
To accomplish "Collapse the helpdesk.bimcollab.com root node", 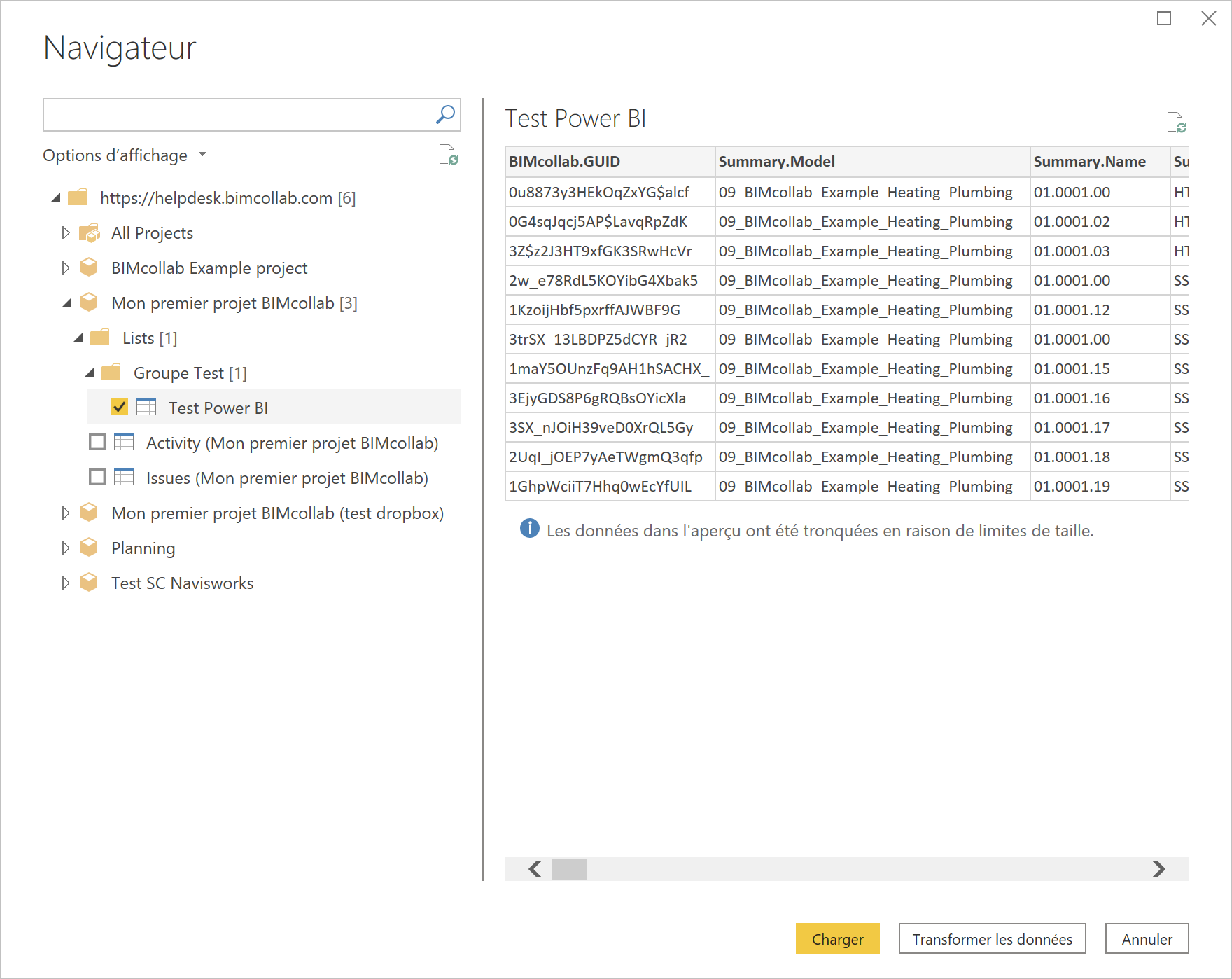I will (x=56, y=198).
